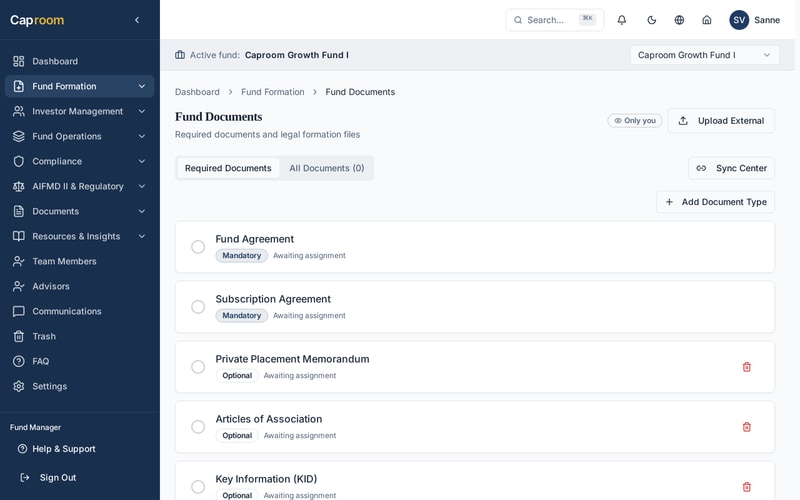
Task: Toggle dark mode moon icon
Action: pyautogui.click(x=652, y=20)
